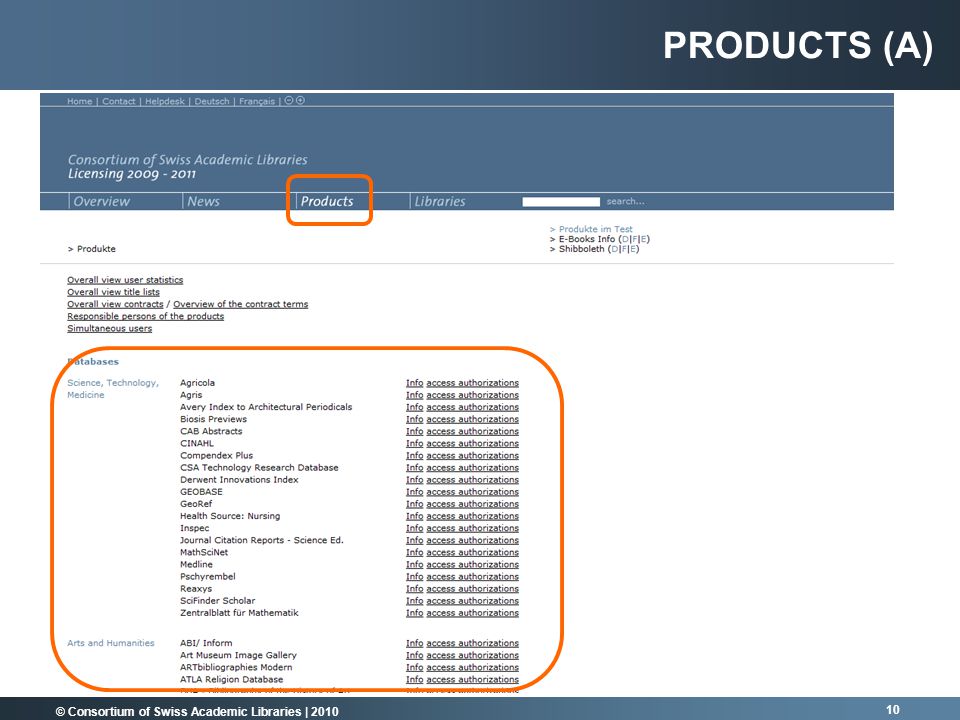Open the Contact link

click(119, 101)
